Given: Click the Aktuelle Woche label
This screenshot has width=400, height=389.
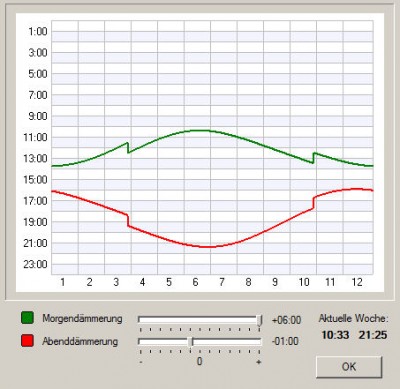Looking at the screenshot, I should point(353,318).
